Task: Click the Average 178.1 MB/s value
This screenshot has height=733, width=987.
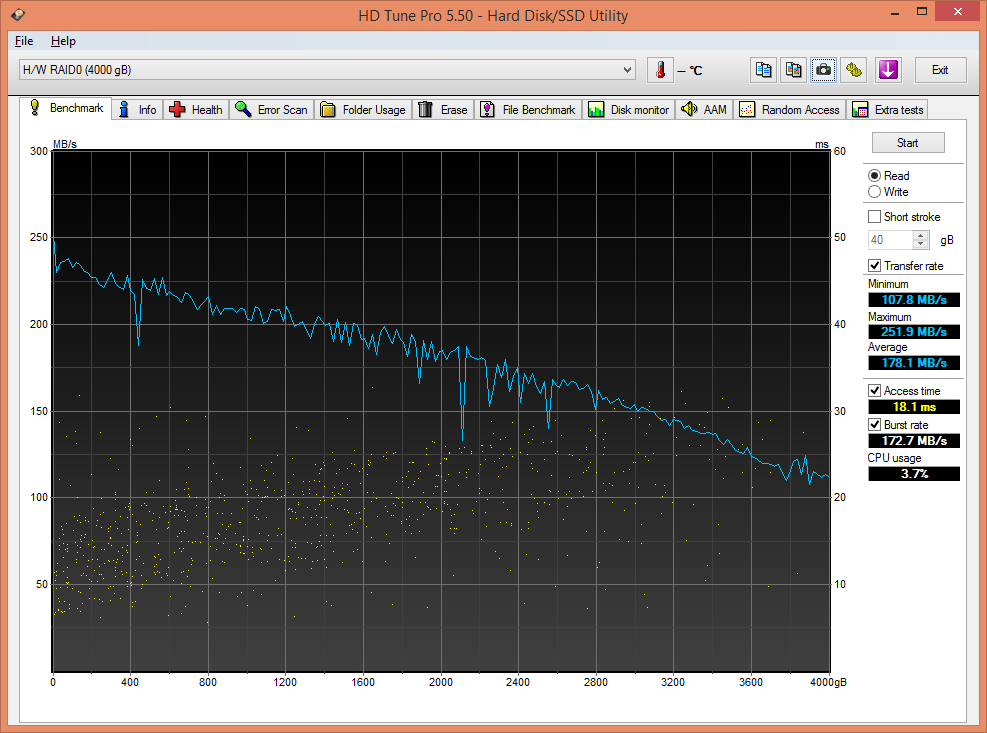Action: coord(914,363)
